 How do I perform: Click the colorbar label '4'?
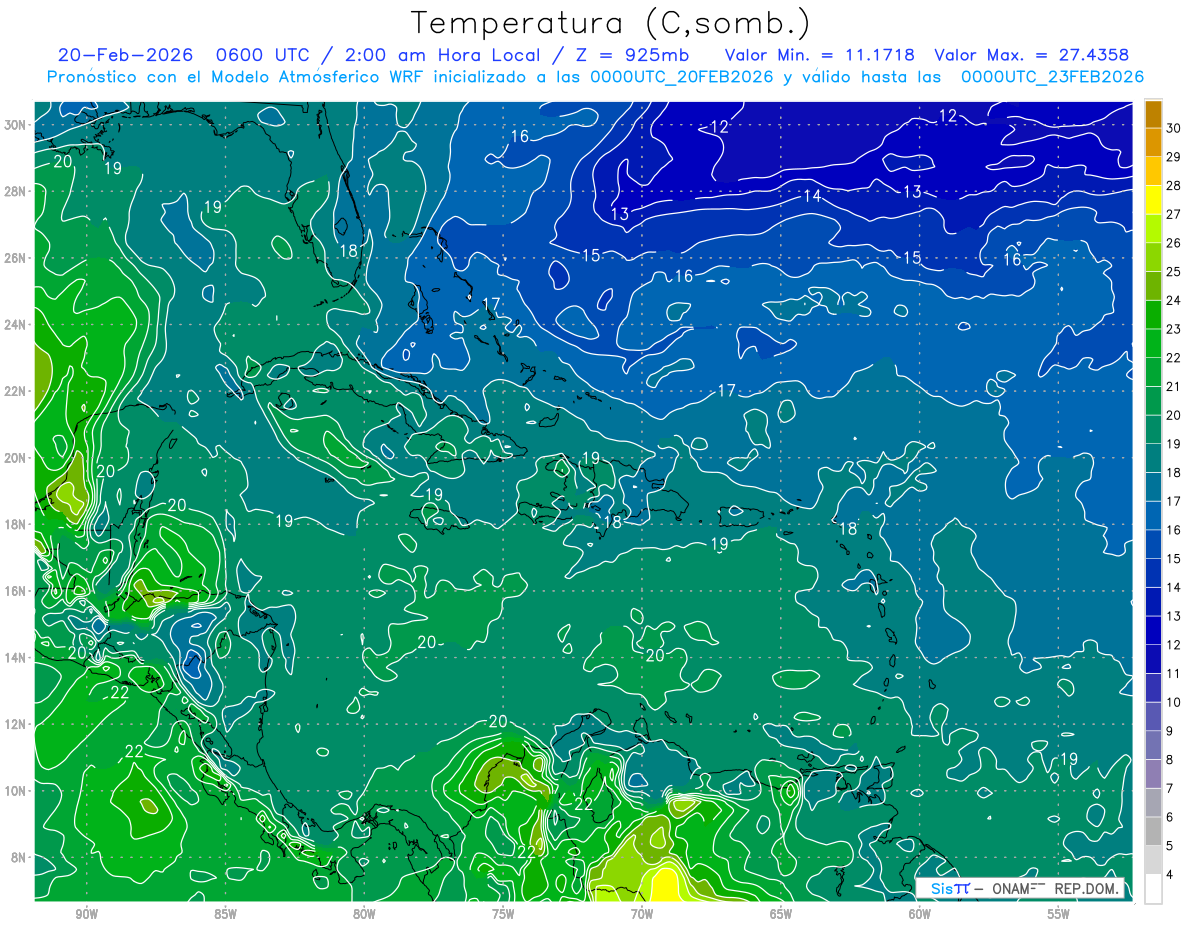click(1171, 874)
